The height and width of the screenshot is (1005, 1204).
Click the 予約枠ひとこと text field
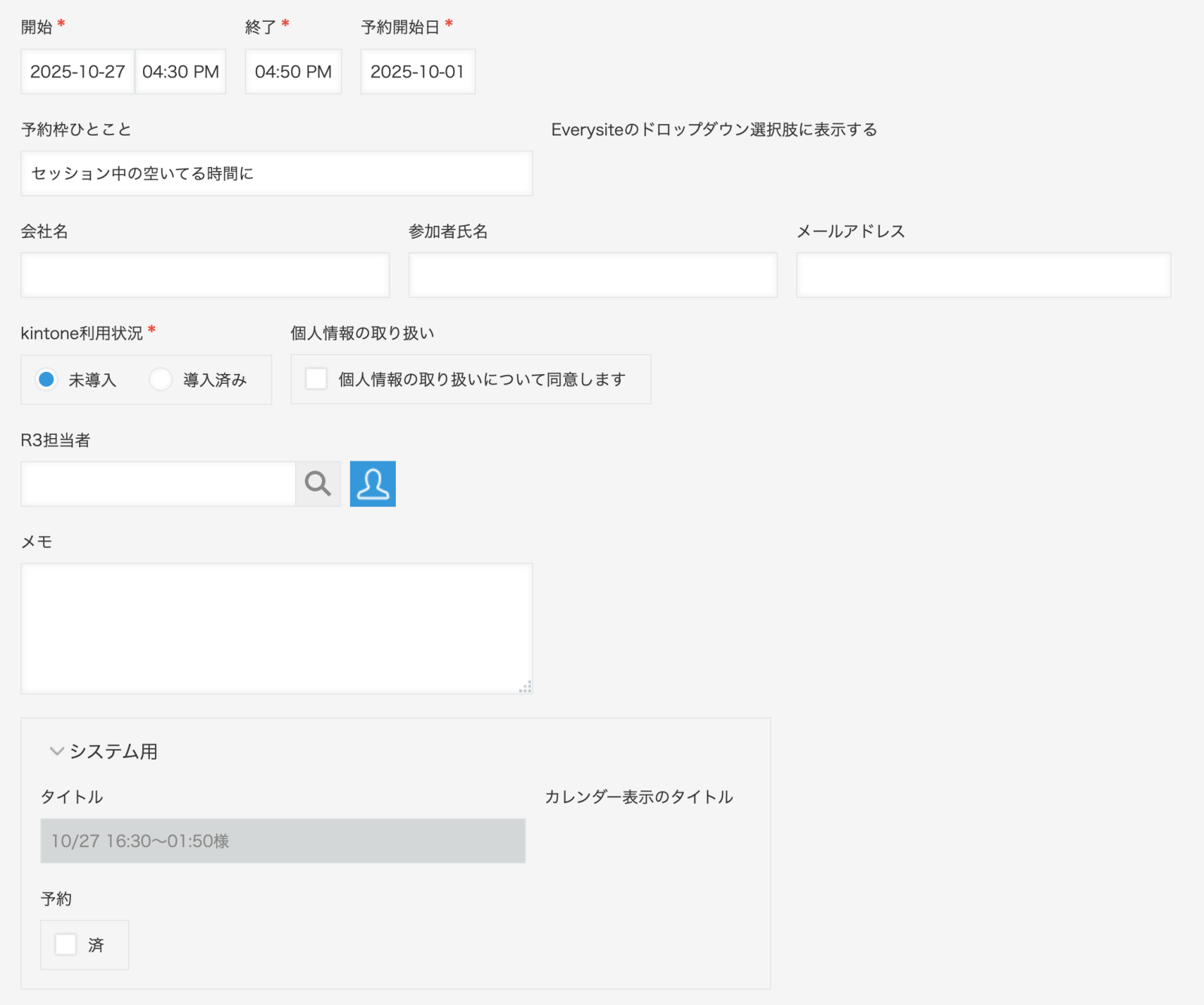(276, 173)
